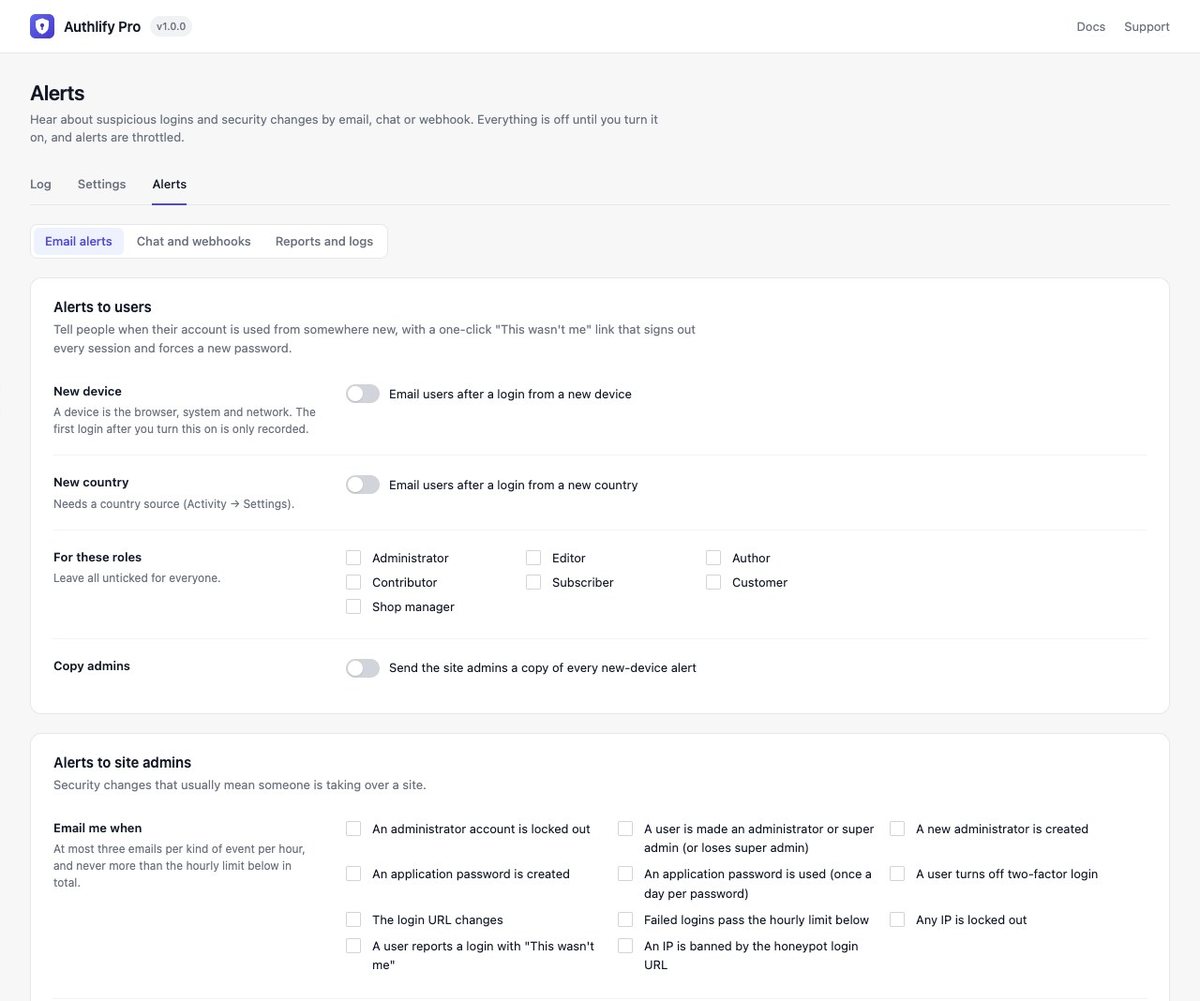Check 'An application password is created'
The image size is (1200, 1001).
[x=353, y=874]
